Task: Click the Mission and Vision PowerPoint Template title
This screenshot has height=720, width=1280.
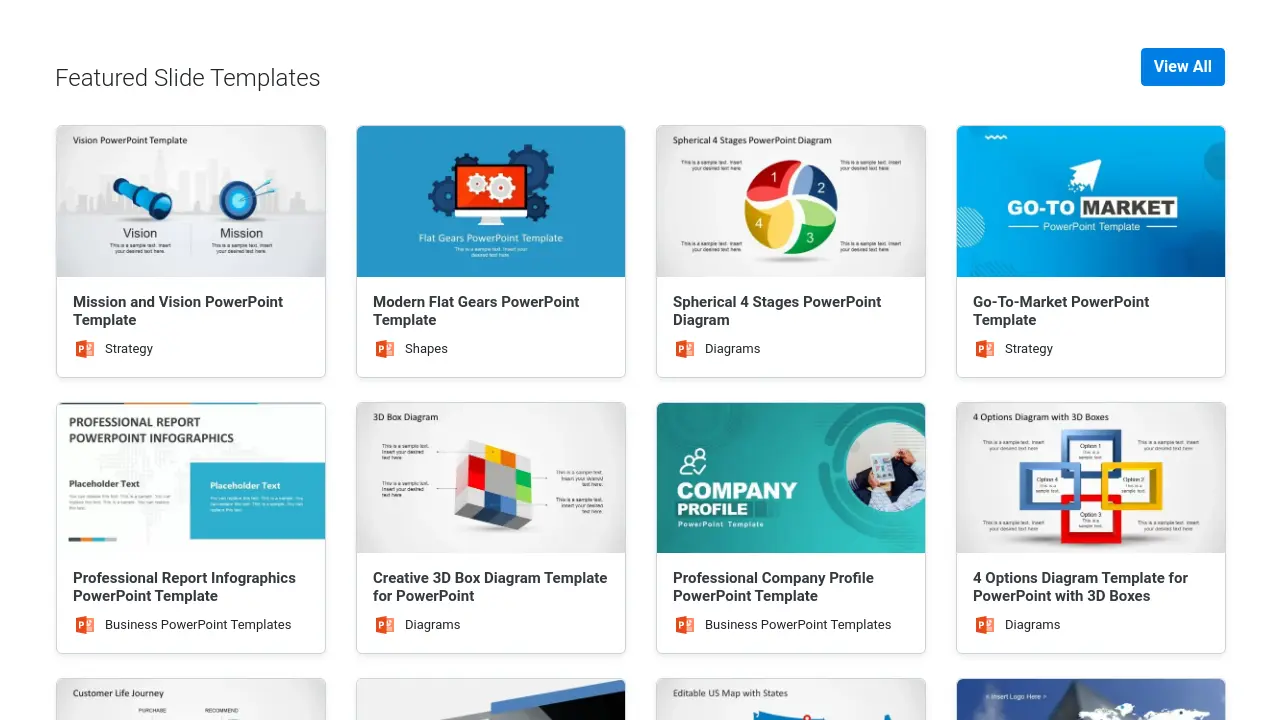Action: pyautogui.click(x=178, y=311)
